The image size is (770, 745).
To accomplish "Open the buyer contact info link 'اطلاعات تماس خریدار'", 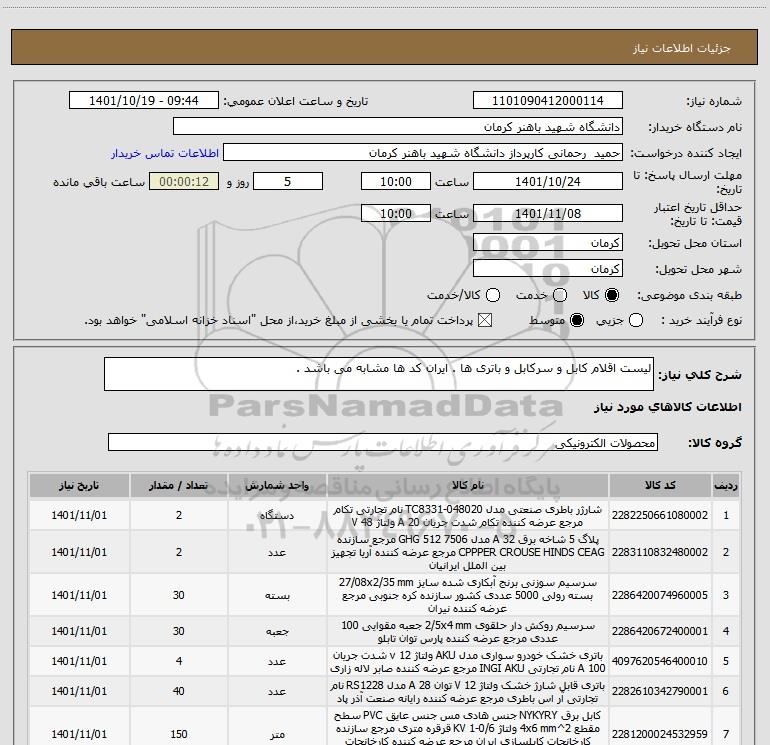I will pos(165,153).
